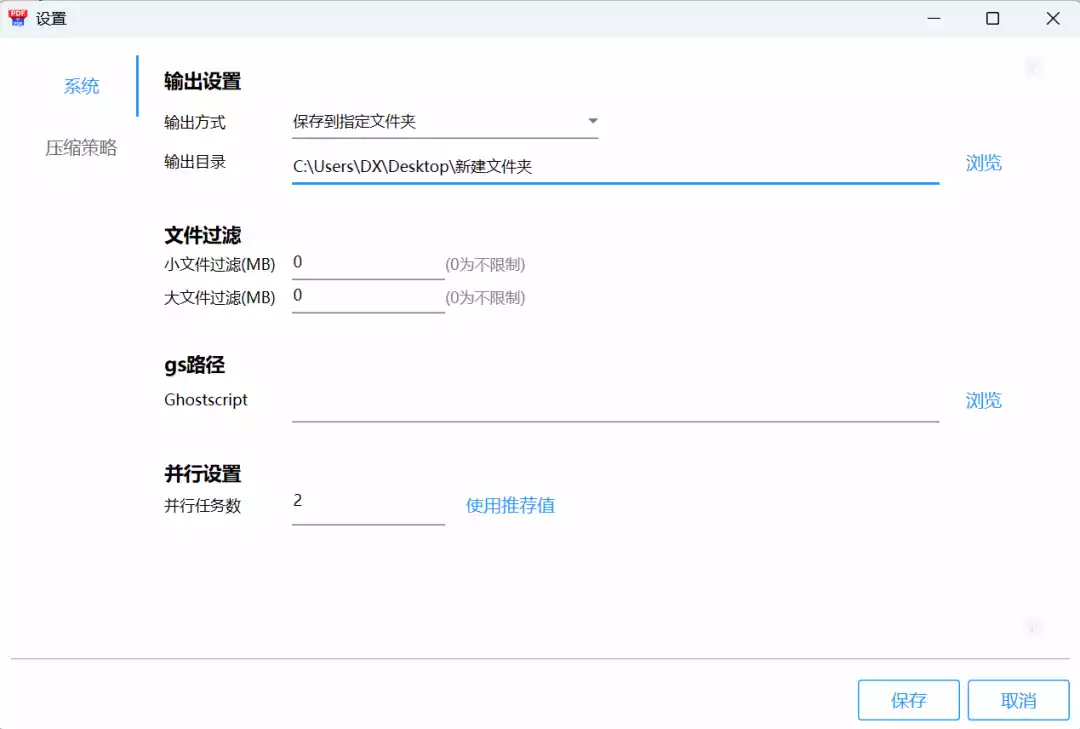This screenshot has width=1080, height=729.
Task: Expand the output method combo box arrow
Action: tap(592, 120)
